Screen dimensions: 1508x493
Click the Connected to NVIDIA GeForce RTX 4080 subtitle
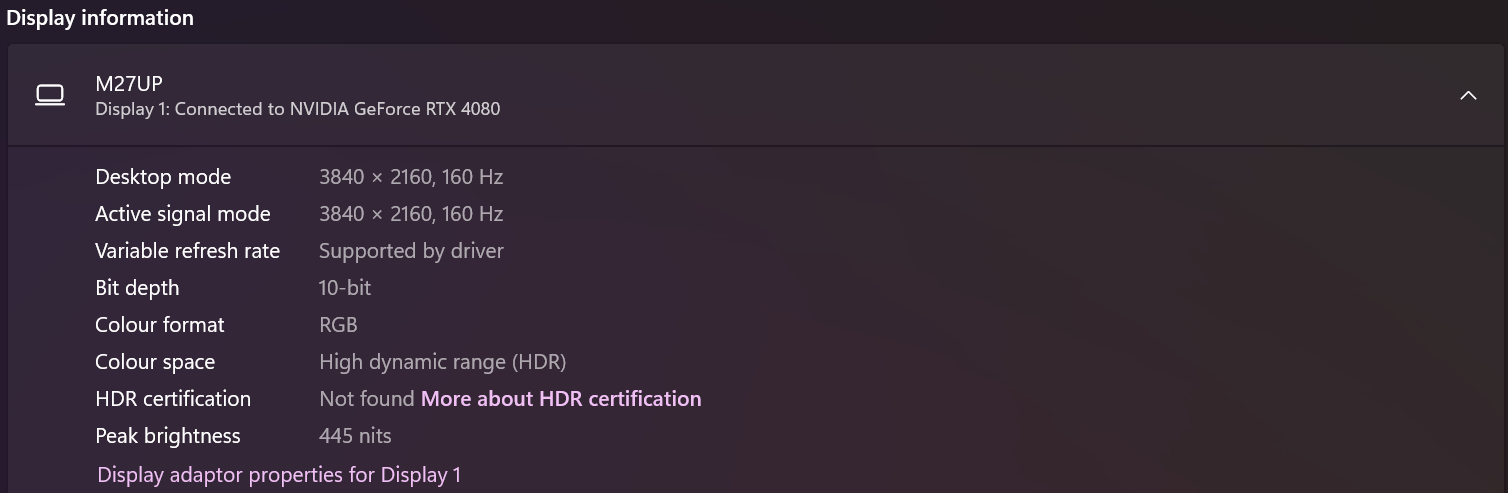coord(297,109)
